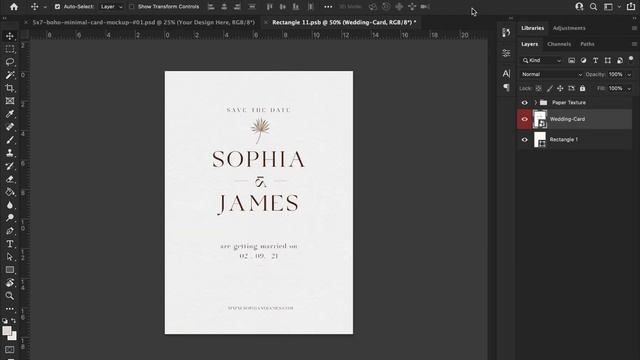Toggle the Auto-Select checkbox

tap(57, 7)
